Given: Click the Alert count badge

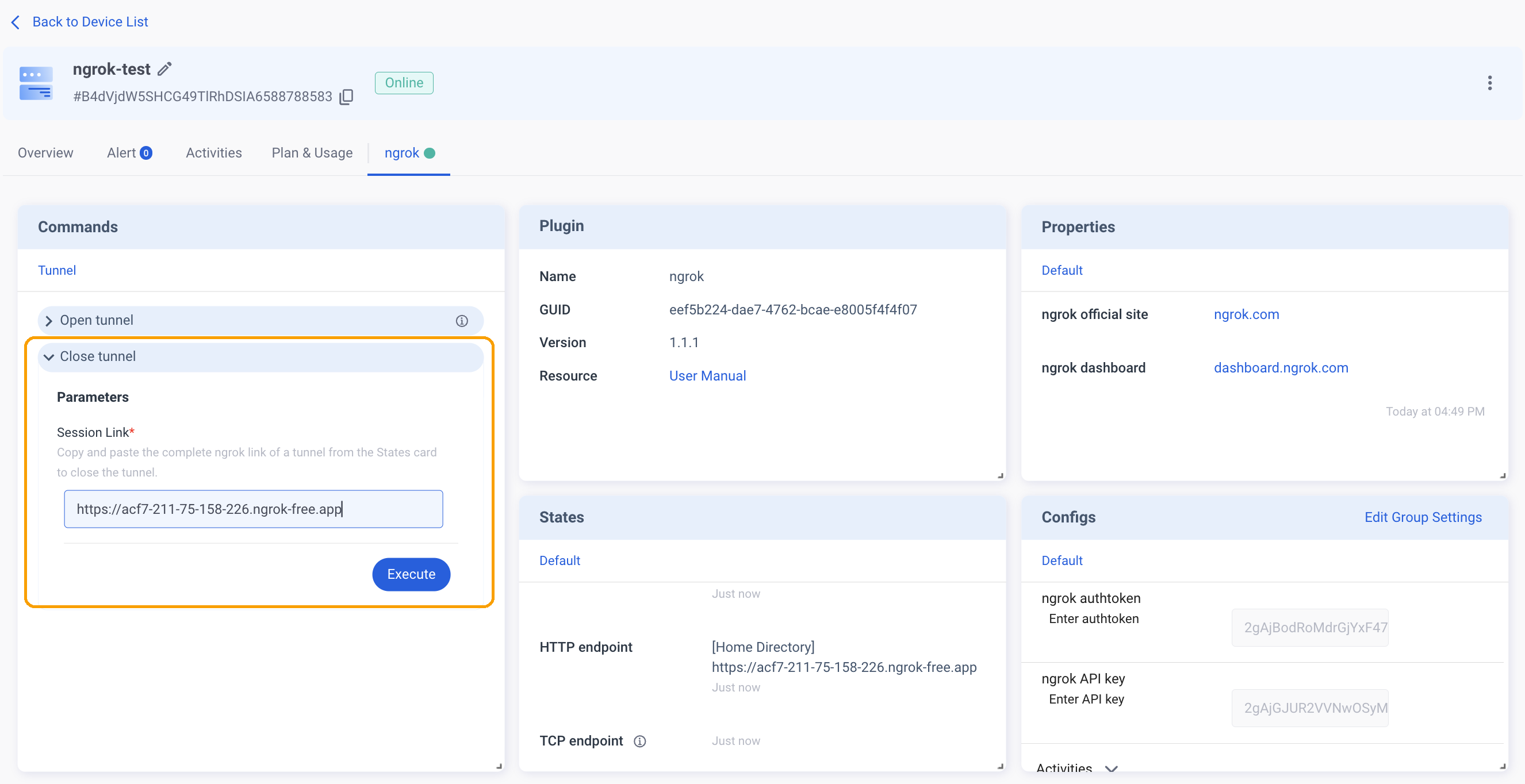Looking at the screenshot, I should pos(145,153).
